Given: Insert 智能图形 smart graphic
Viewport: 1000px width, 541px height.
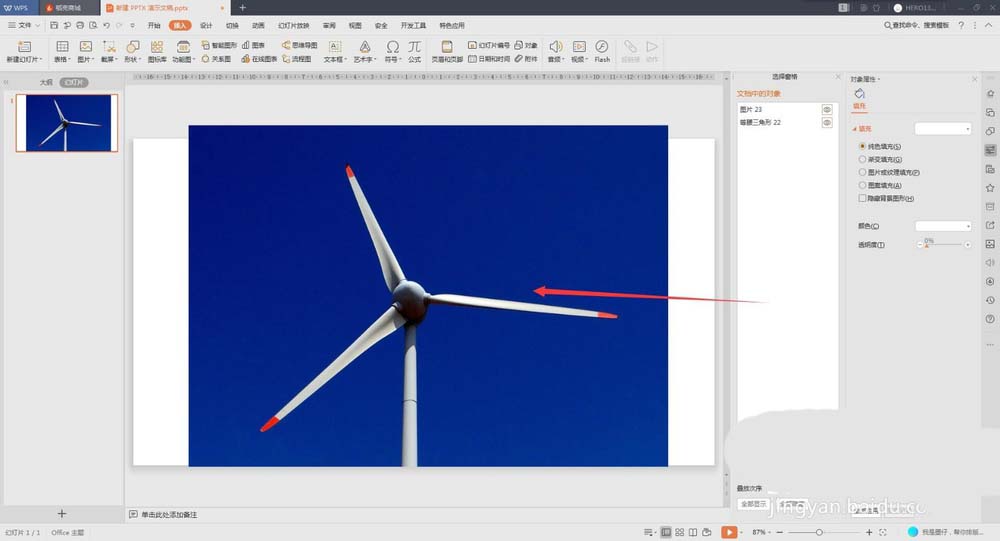Looking at the screenshot, I should (219, 45).
